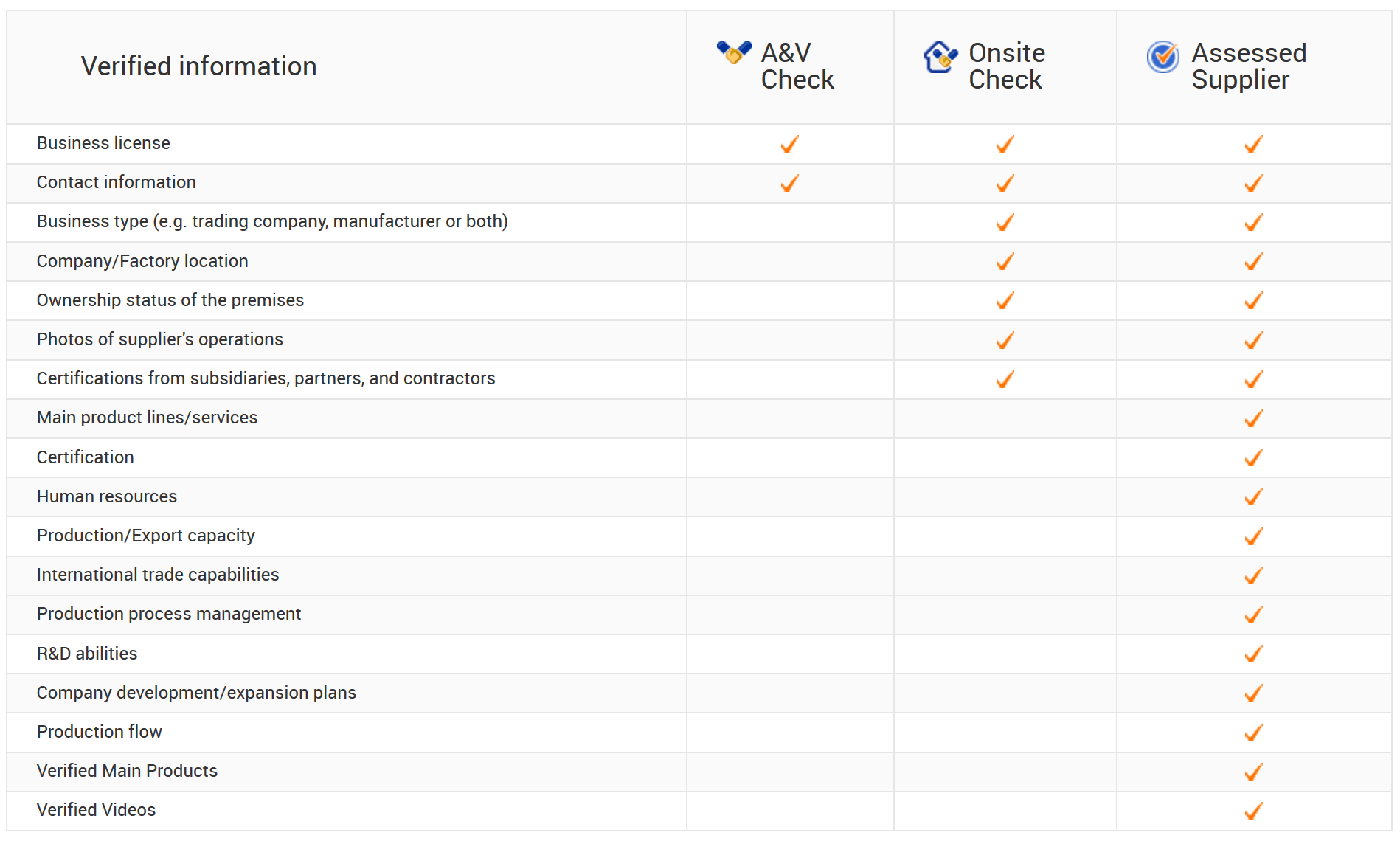The width and height of the screenshot is (1400, 841).
Task: Click the Onsite Check house icon
Action: tap(940, 57)
